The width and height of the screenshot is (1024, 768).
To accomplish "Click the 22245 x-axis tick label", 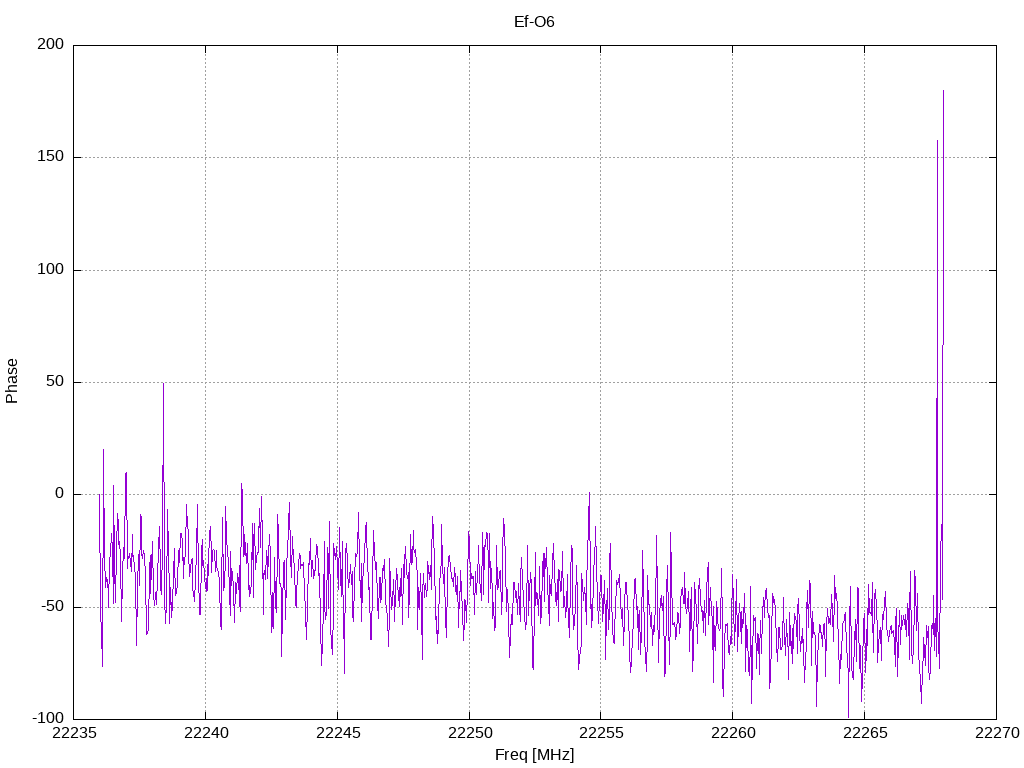I will pyautogui.click(x=337, y=735).
